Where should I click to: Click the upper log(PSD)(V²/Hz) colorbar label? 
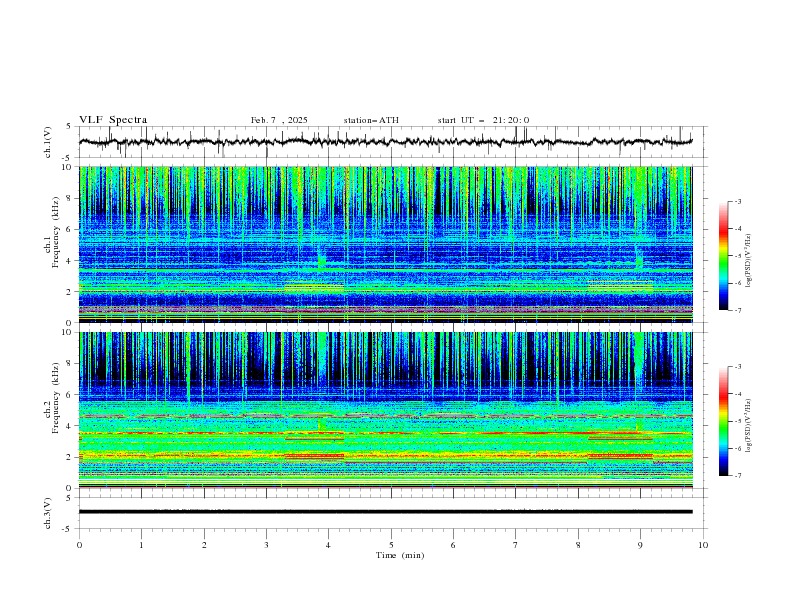(x=749, y=261)
